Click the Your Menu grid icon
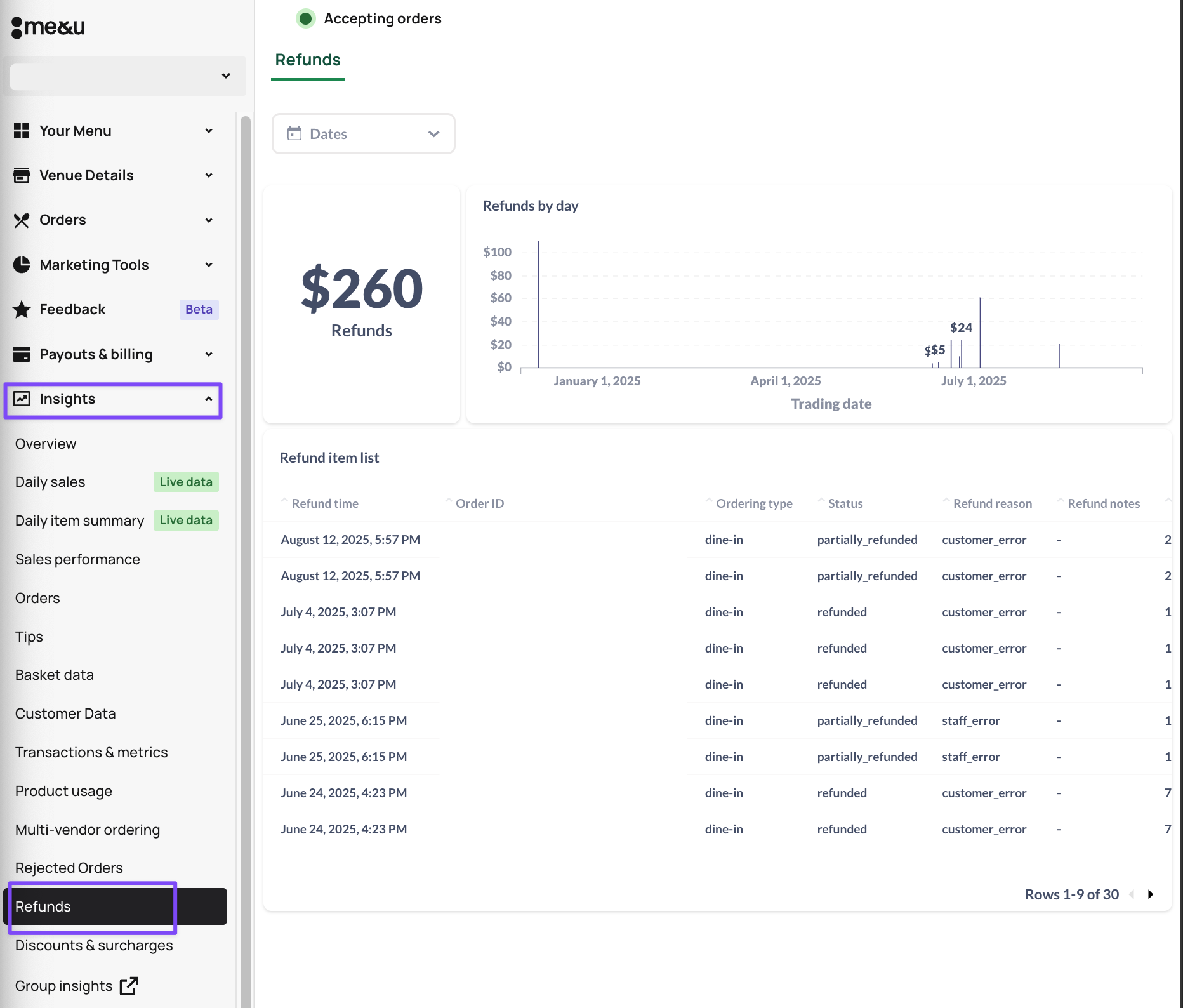1183x1008 pixels. coord(22,131)
